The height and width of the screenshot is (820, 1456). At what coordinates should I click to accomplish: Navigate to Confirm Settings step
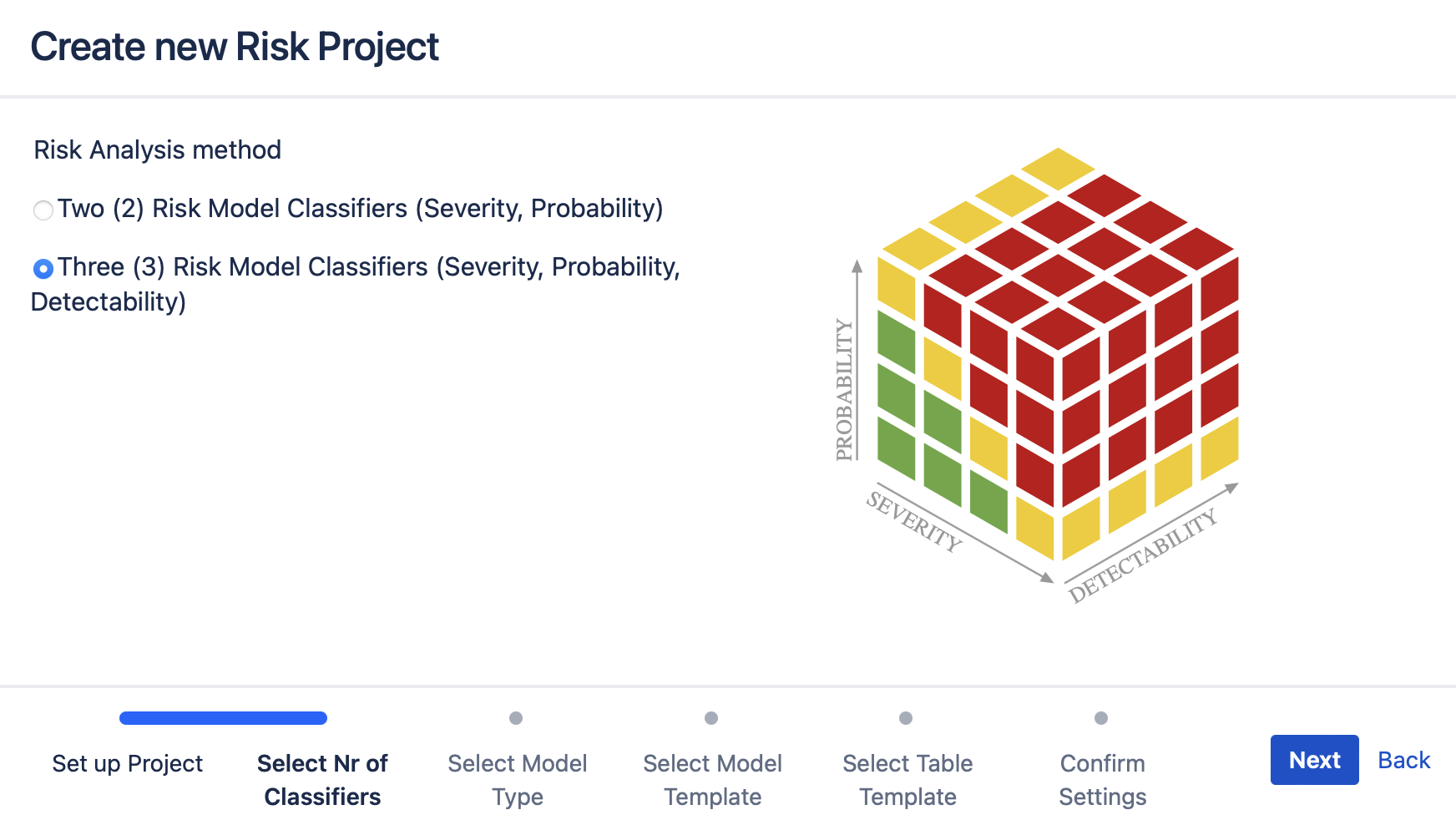pyautogui.click(x=1101, y=779)
